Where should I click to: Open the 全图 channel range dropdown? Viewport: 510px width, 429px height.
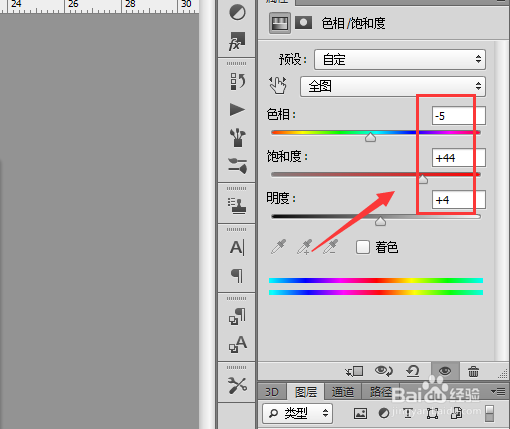(393, 86)
